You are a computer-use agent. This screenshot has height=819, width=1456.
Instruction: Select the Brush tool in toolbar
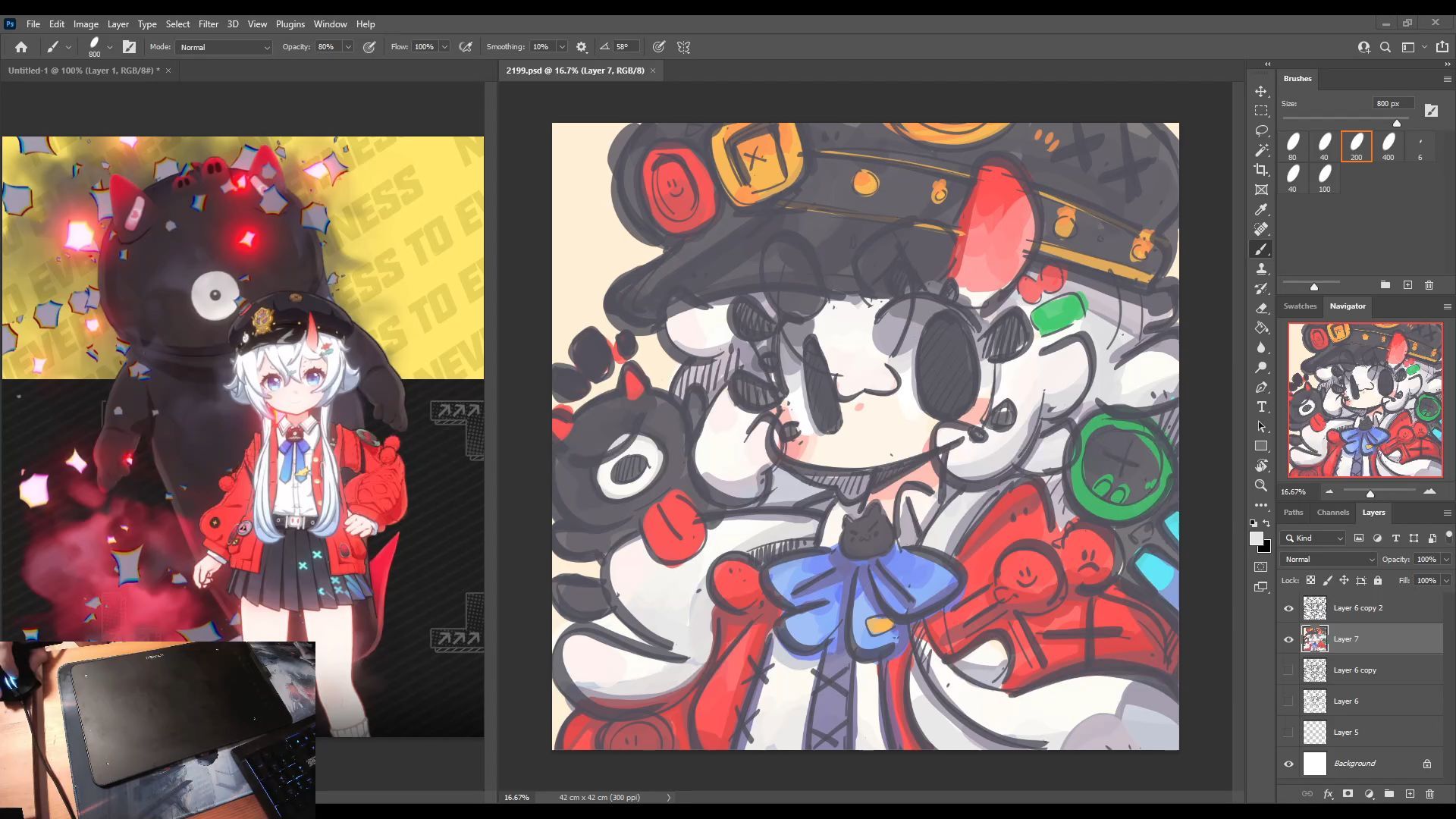tap(1261, 249)
